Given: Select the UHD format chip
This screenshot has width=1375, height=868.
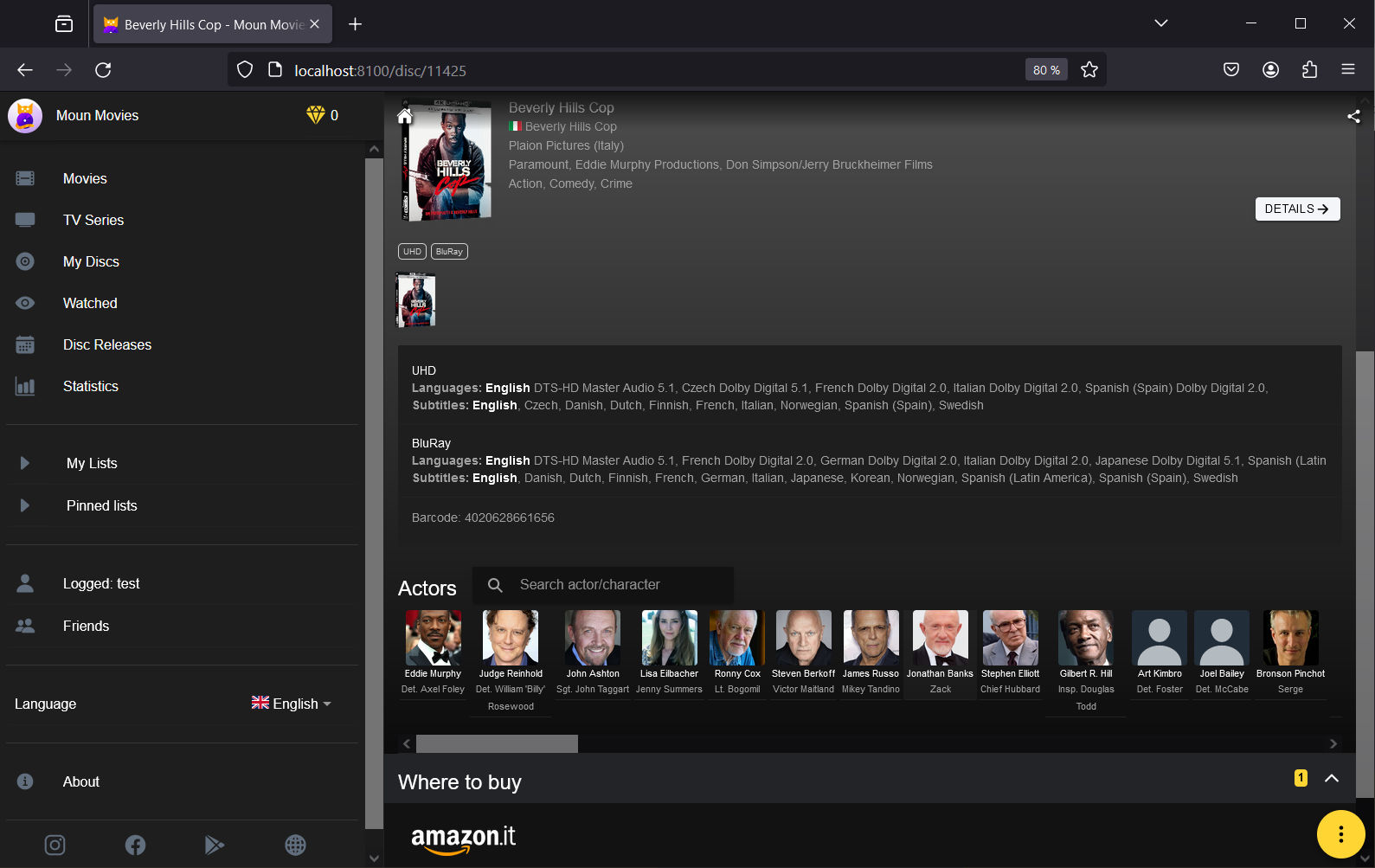Looking at the screenshot, I should pyautogui.click(x=412, y=252).
